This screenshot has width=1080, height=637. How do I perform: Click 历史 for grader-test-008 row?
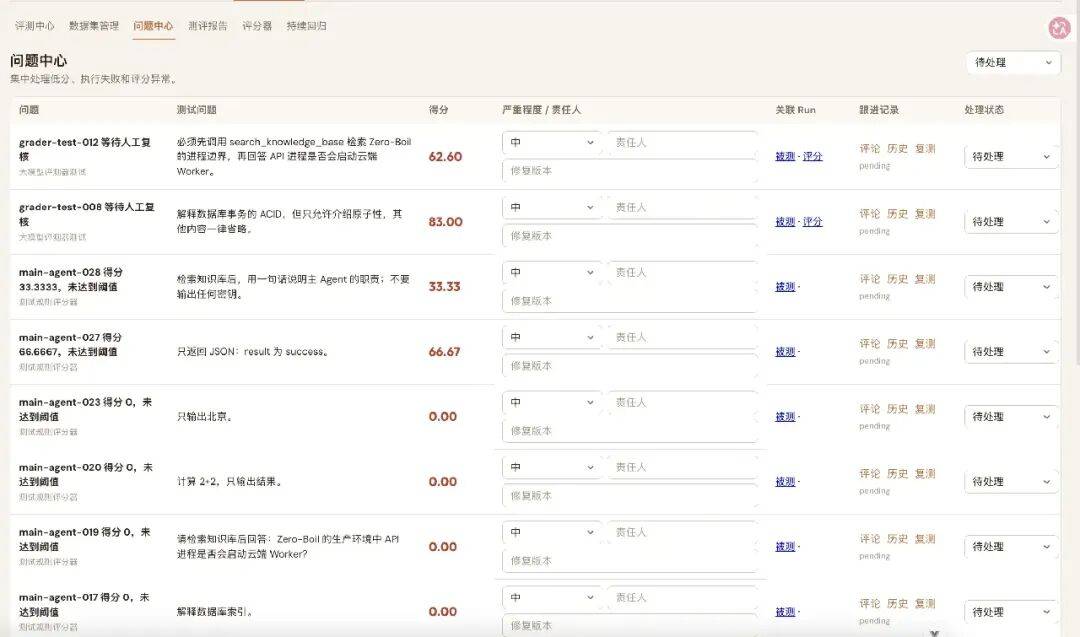897,214
